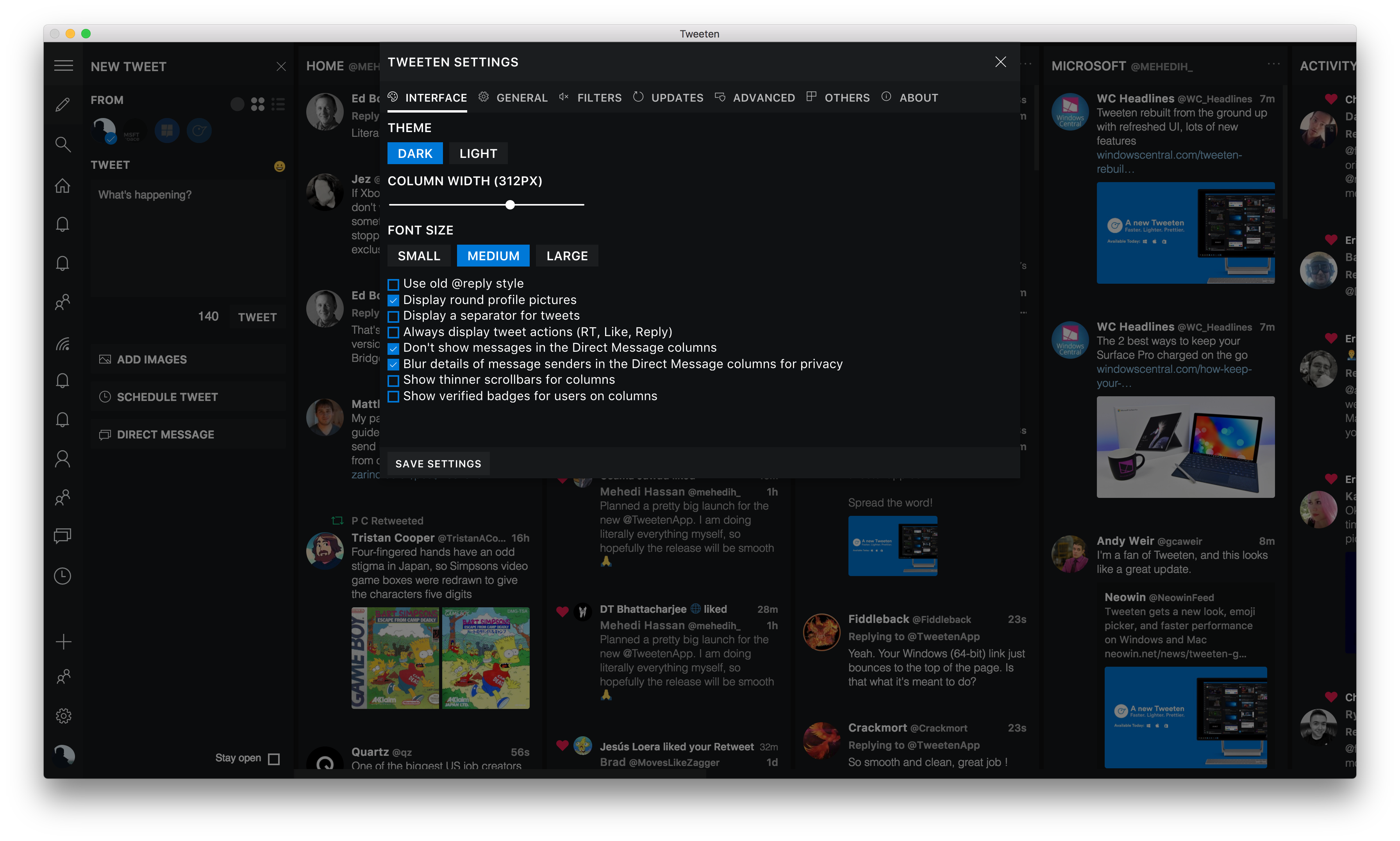This screenshot has height=841, width=1400.
Task: Set font size to Medium
Action: tap(493, 256)
